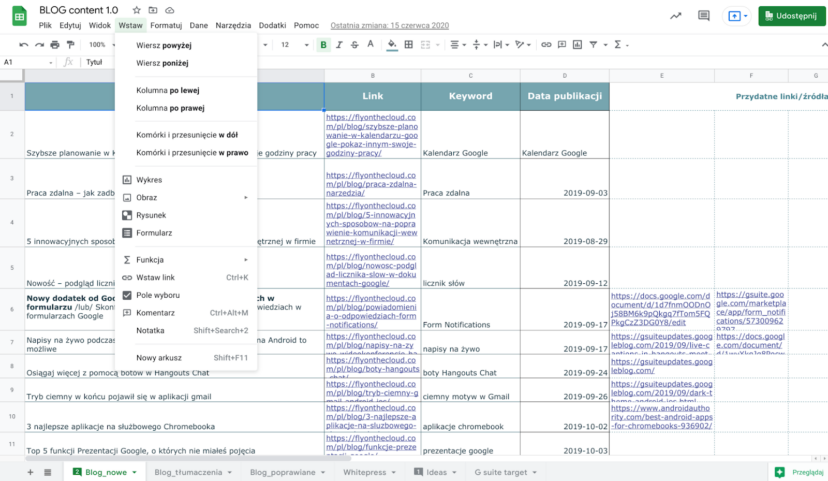The height and width of the screenshot is (481, 828).
Task: Switch to Blog_tłumaczenia sheet tab
Action: 193,473
